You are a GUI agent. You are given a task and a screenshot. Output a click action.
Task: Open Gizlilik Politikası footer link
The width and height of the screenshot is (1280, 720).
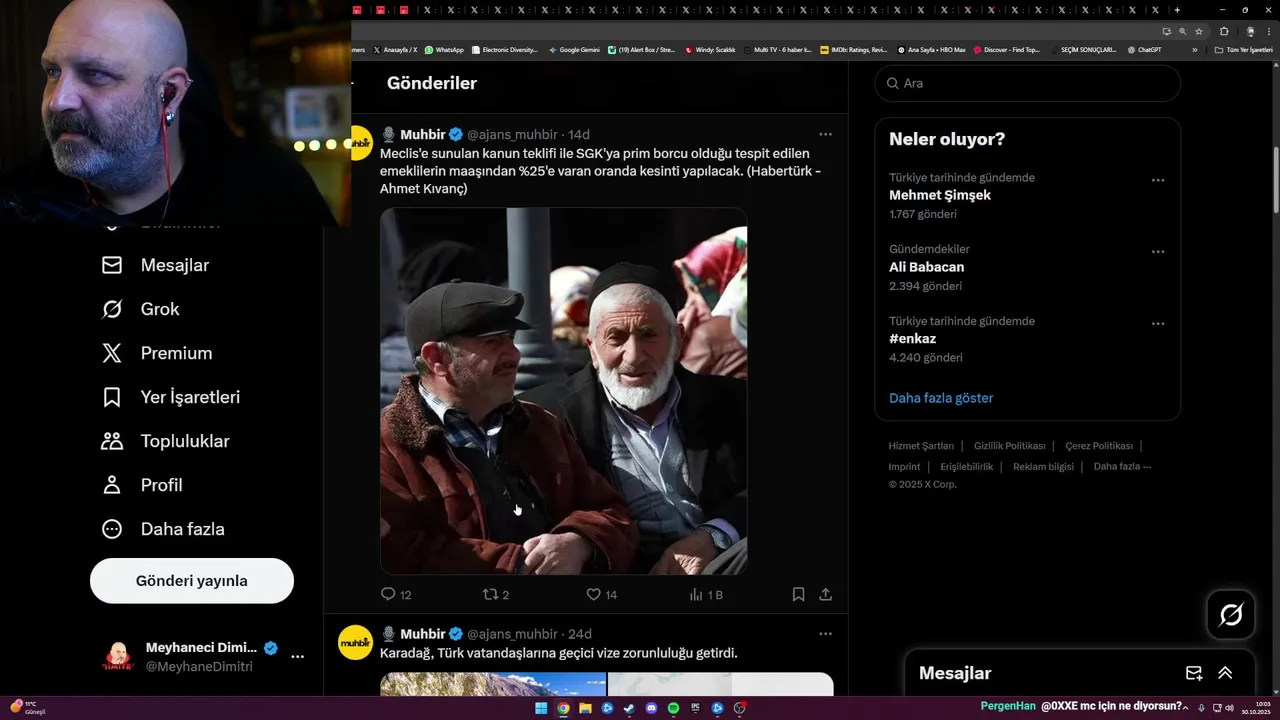(1010, 446)
